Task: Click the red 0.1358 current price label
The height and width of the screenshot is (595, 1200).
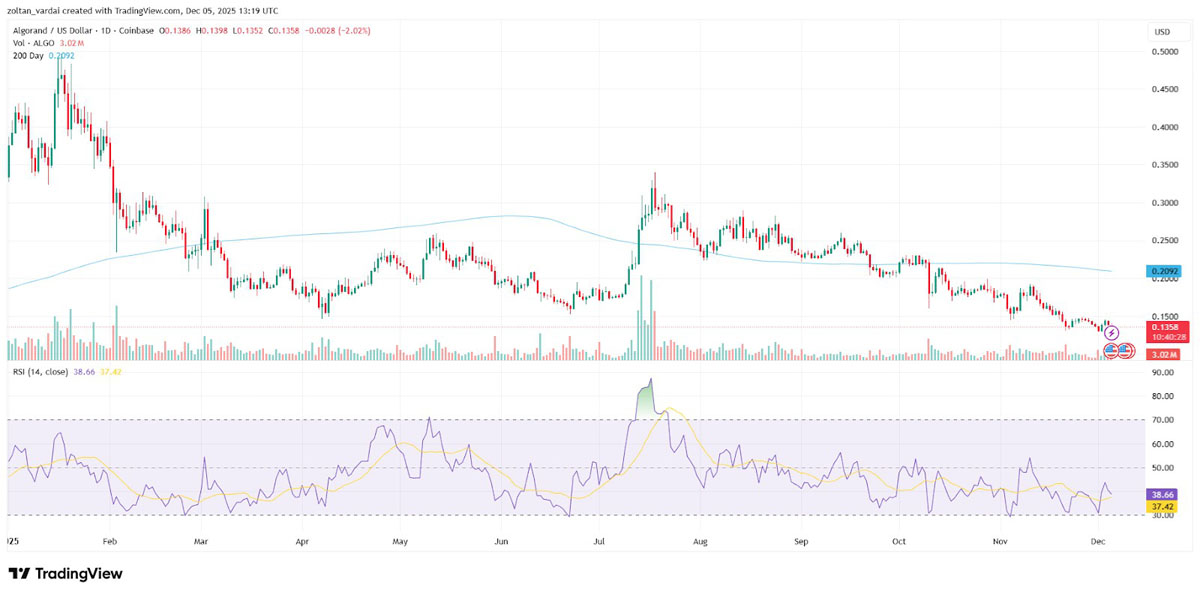Action: tap(1165, 327)
